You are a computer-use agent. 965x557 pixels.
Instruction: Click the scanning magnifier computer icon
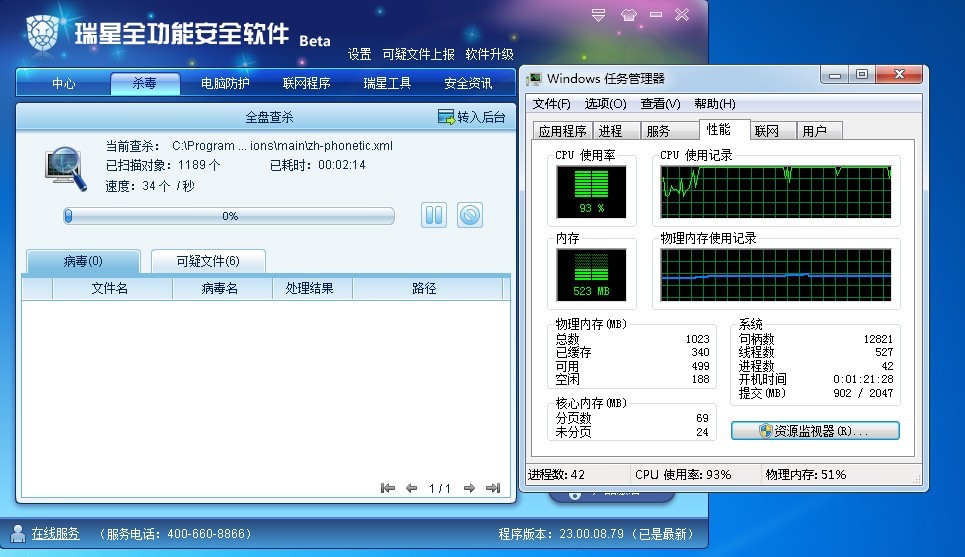(66, 168)
